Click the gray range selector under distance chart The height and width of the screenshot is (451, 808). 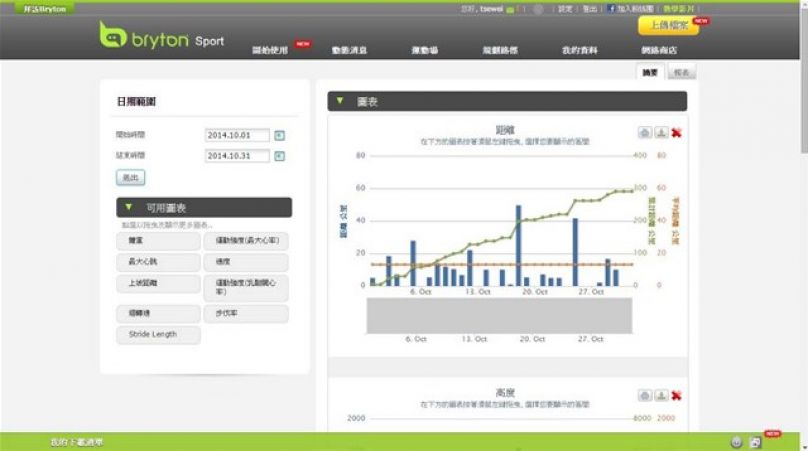499,315
